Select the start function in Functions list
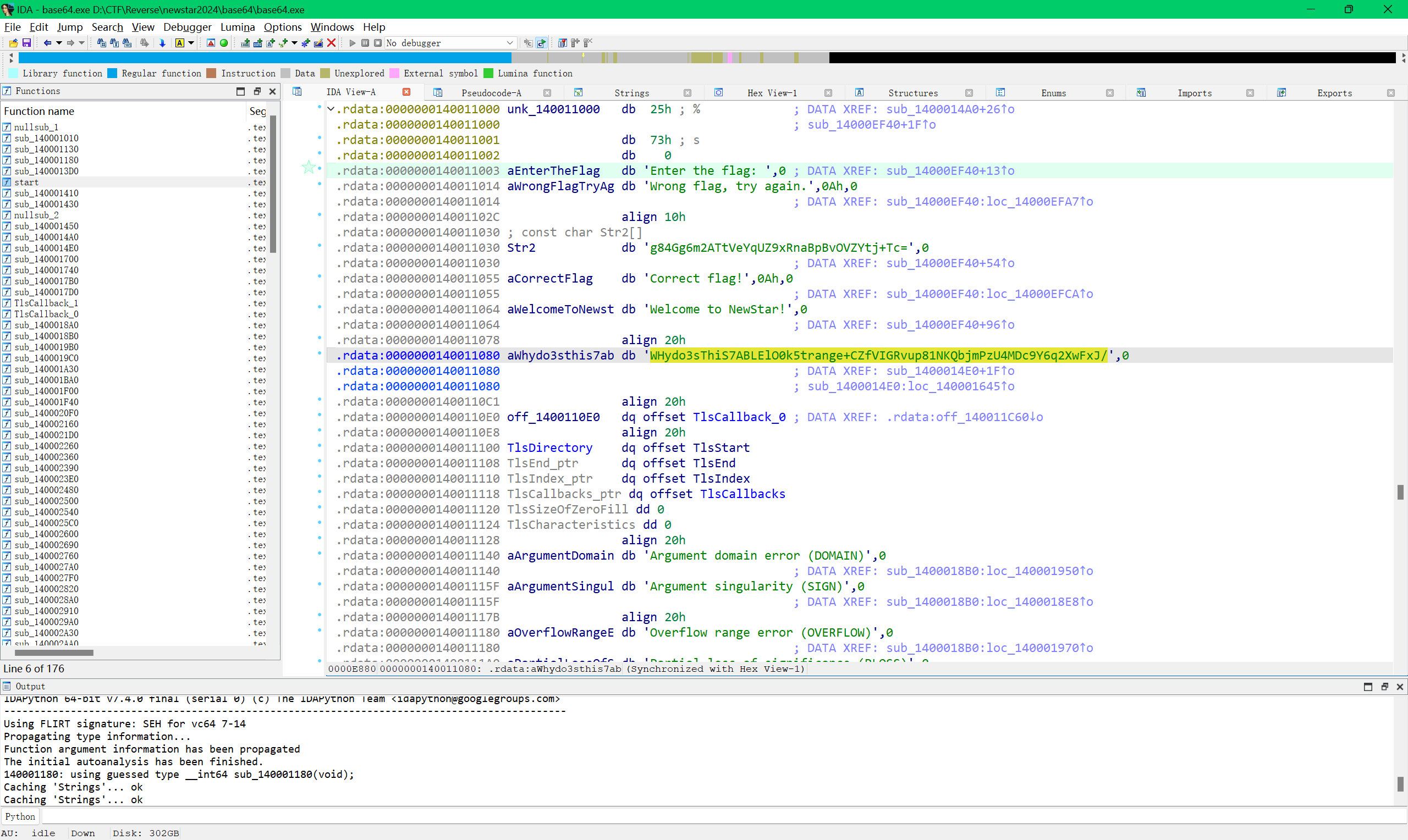1408x840 pixels. pyautogui.click(x=26, y=183)
